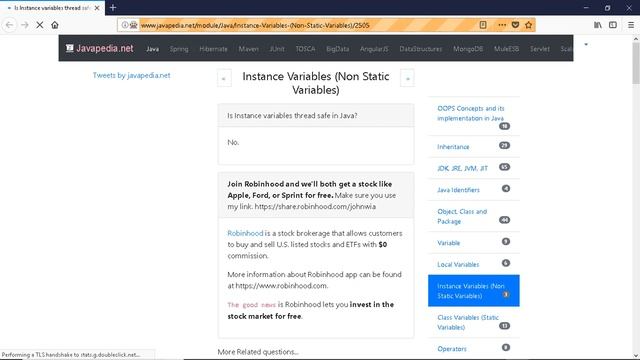
Task: Open Class Variables (Static Variables) topic
Action: click(x=468, y=322)
